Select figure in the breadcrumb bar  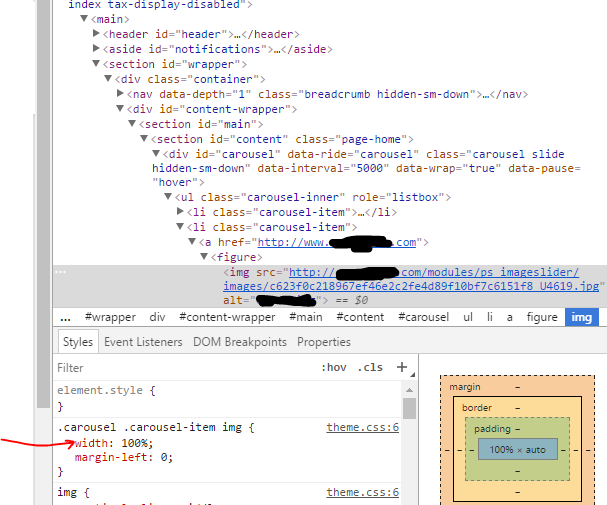coord(542,317)
